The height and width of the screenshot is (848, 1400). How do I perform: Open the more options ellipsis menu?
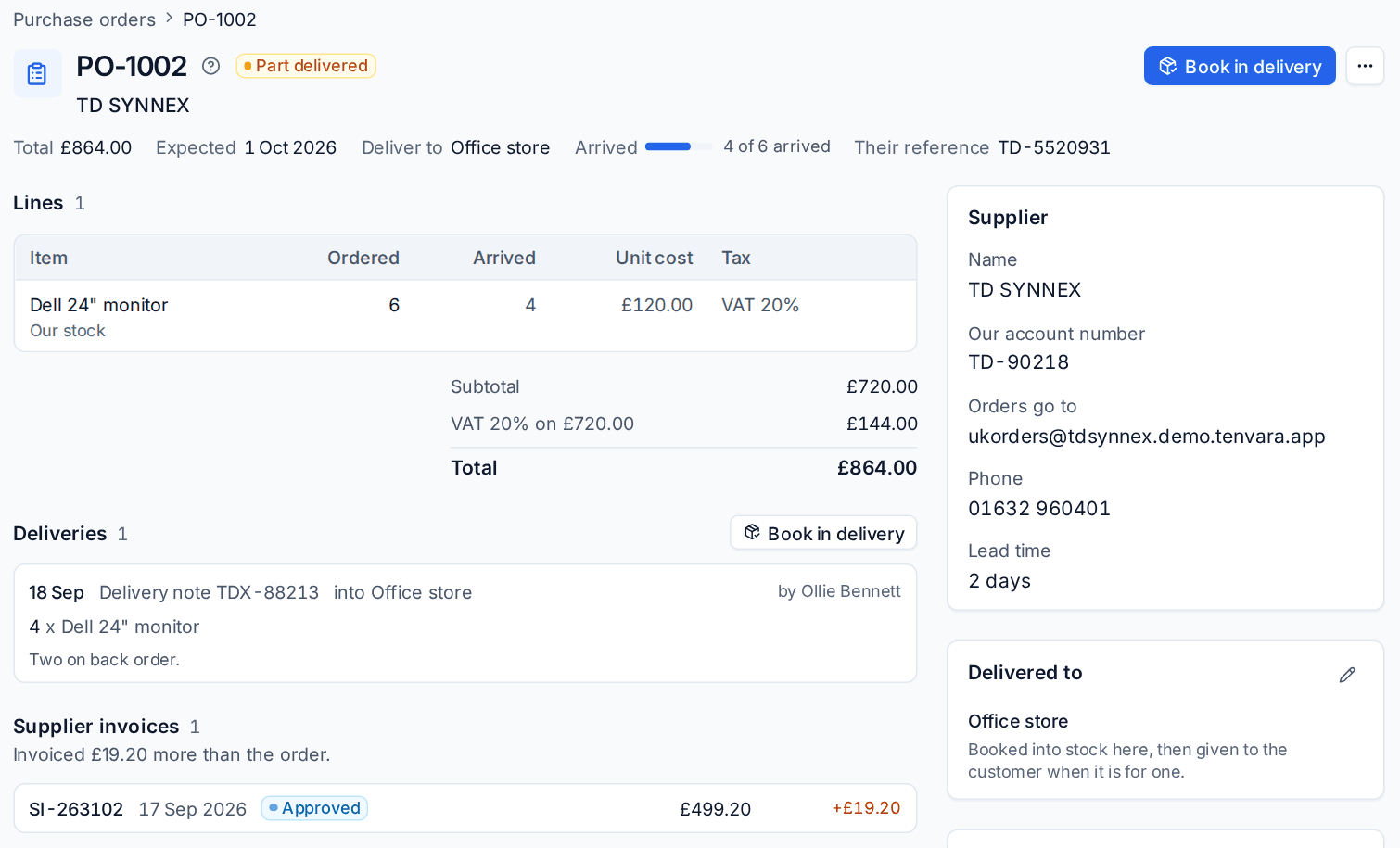pos(1365,66)
